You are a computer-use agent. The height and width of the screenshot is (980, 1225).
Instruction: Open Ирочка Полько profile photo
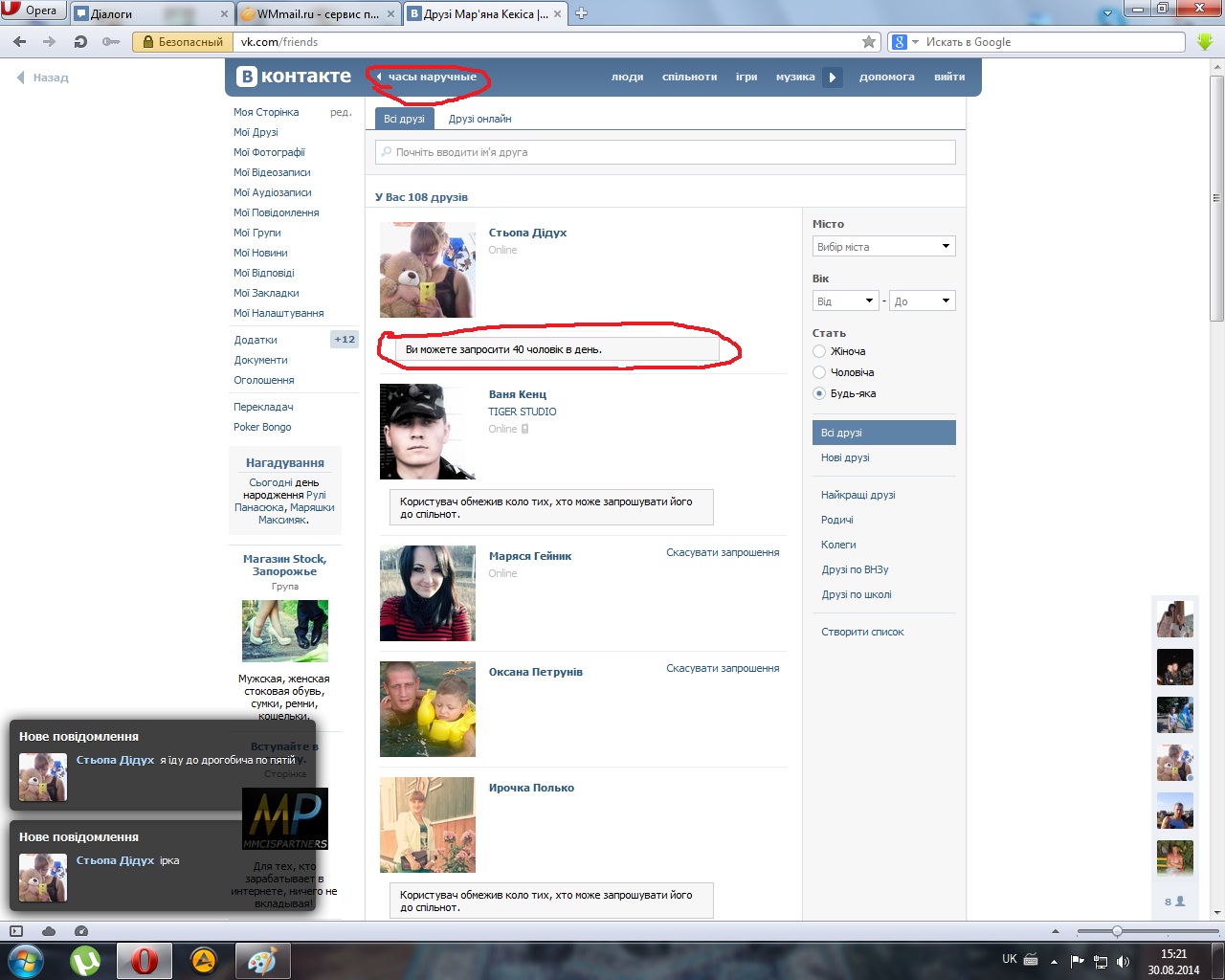click(x=428, y=825)
